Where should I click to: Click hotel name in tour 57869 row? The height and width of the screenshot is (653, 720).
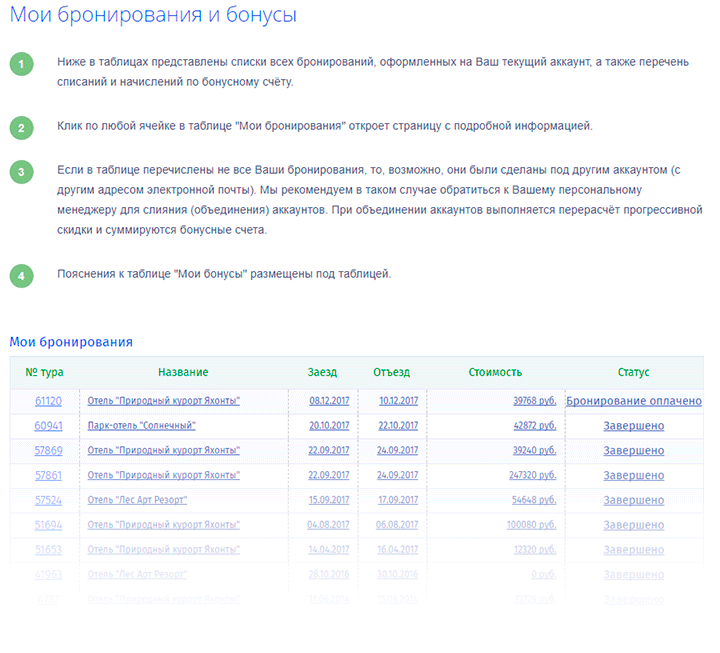(x=163, y=450)
